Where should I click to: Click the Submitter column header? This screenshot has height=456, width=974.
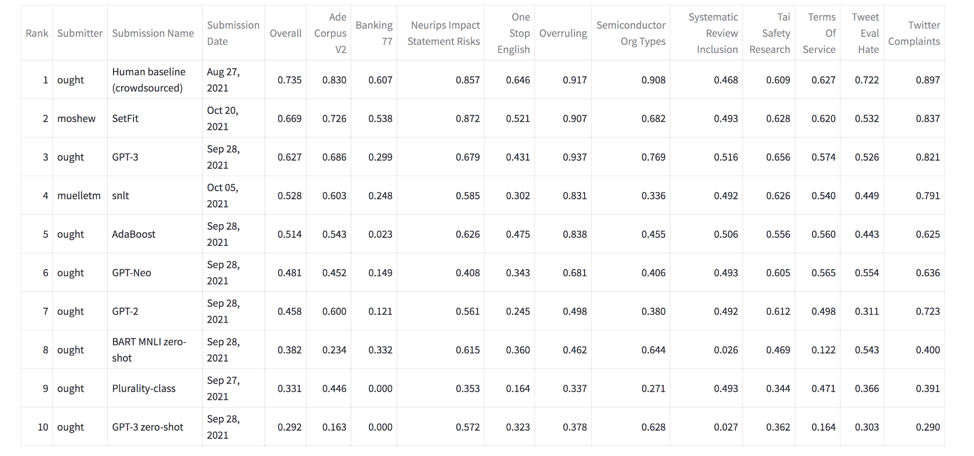click(x=80, y=33)
